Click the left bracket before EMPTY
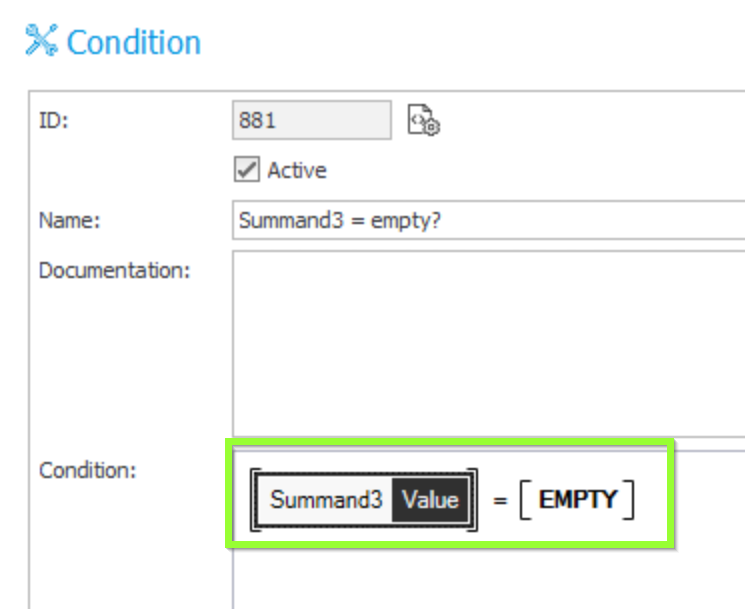745x609 pixels. tap(525, 500)
